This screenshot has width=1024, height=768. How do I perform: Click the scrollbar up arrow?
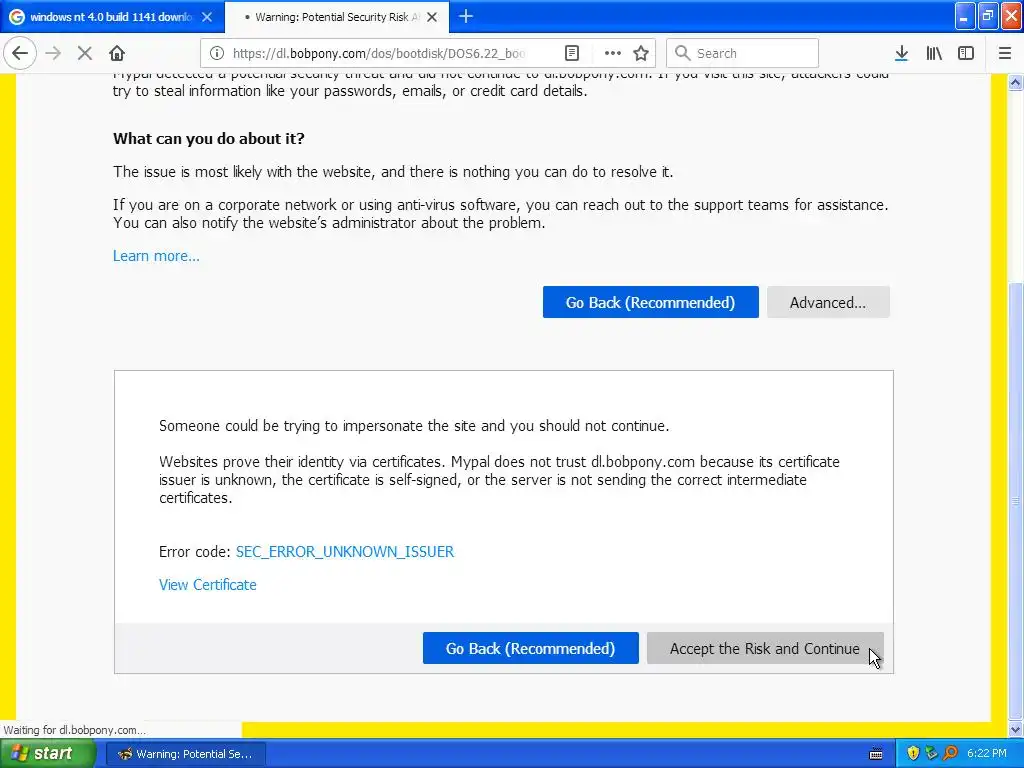pyautogui.click(x=1016, y=82)
